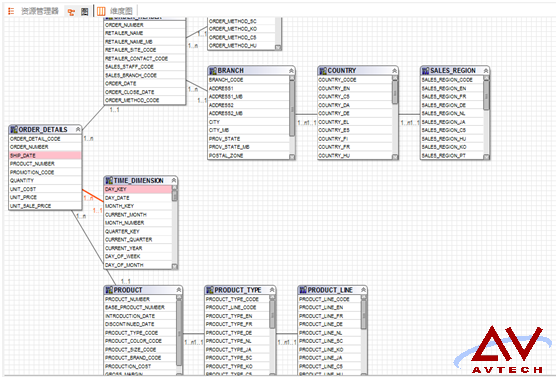Click the orange ORDER_DETAILS–TIME_DIMENSION relationship line
This screenshot has width=558, height=379.
pos(93,195)
